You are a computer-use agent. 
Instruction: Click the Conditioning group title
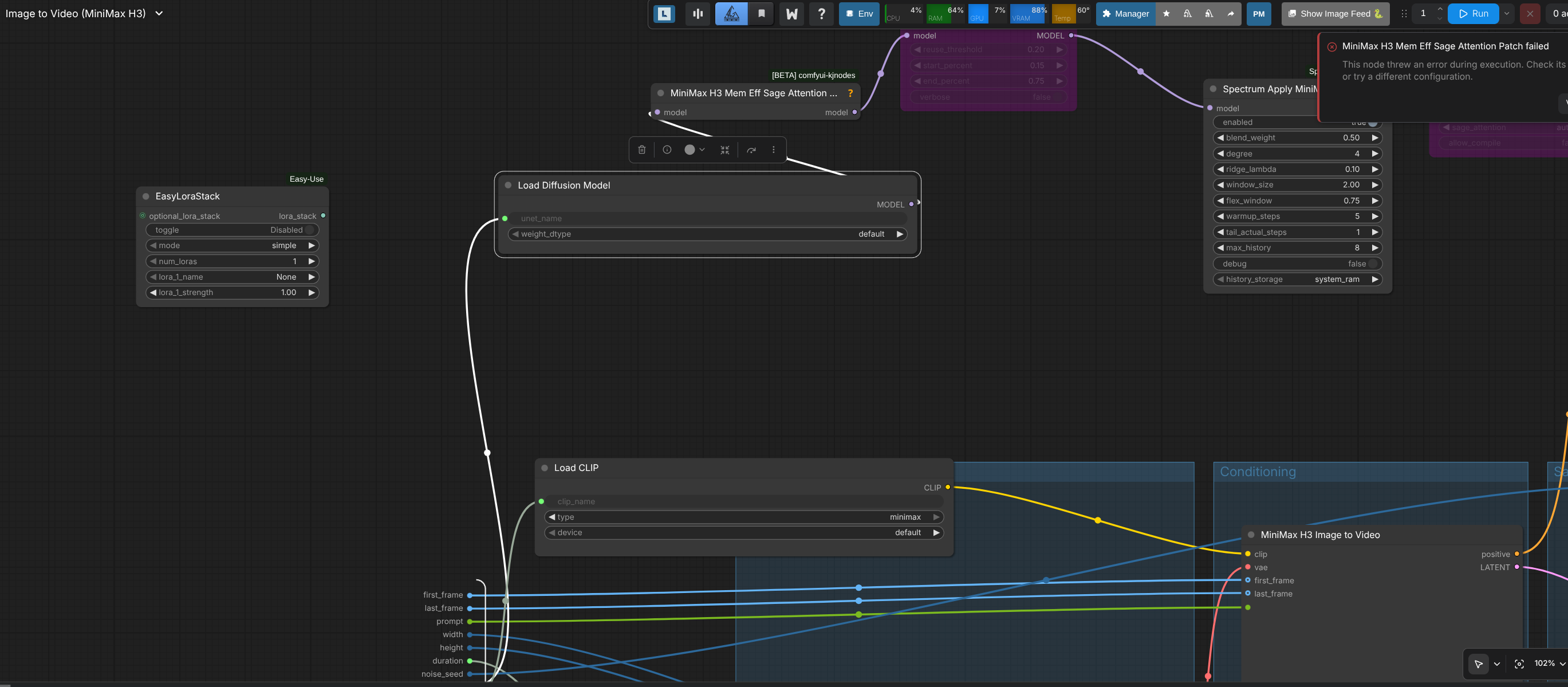[x=1258, y=472]
